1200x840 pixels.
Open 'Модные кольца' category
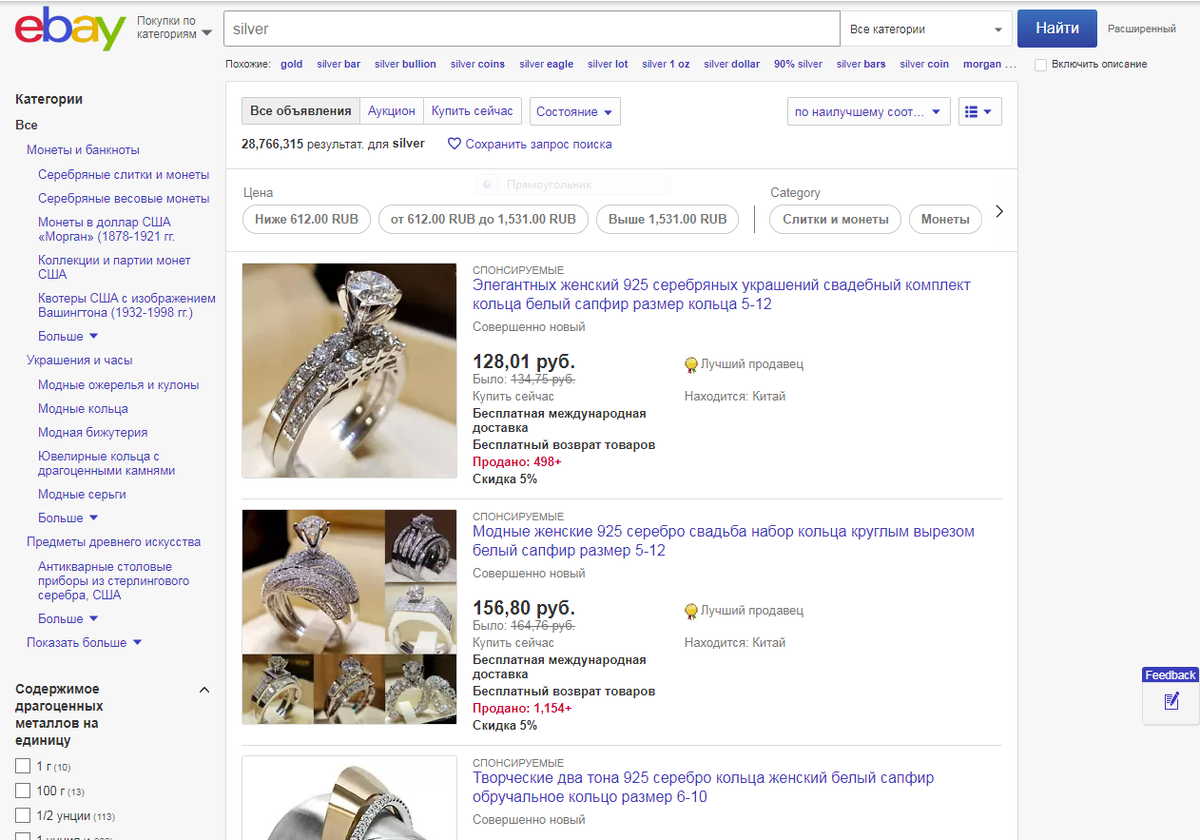[x=83, y=409]
